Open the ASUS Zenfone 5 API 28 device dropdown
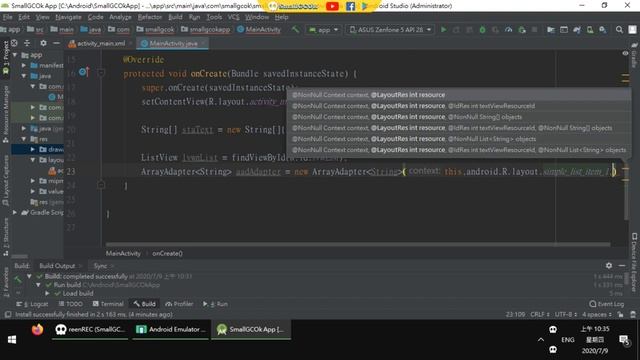The width and height of the screenshot is (640, 360). pos(390,30)
